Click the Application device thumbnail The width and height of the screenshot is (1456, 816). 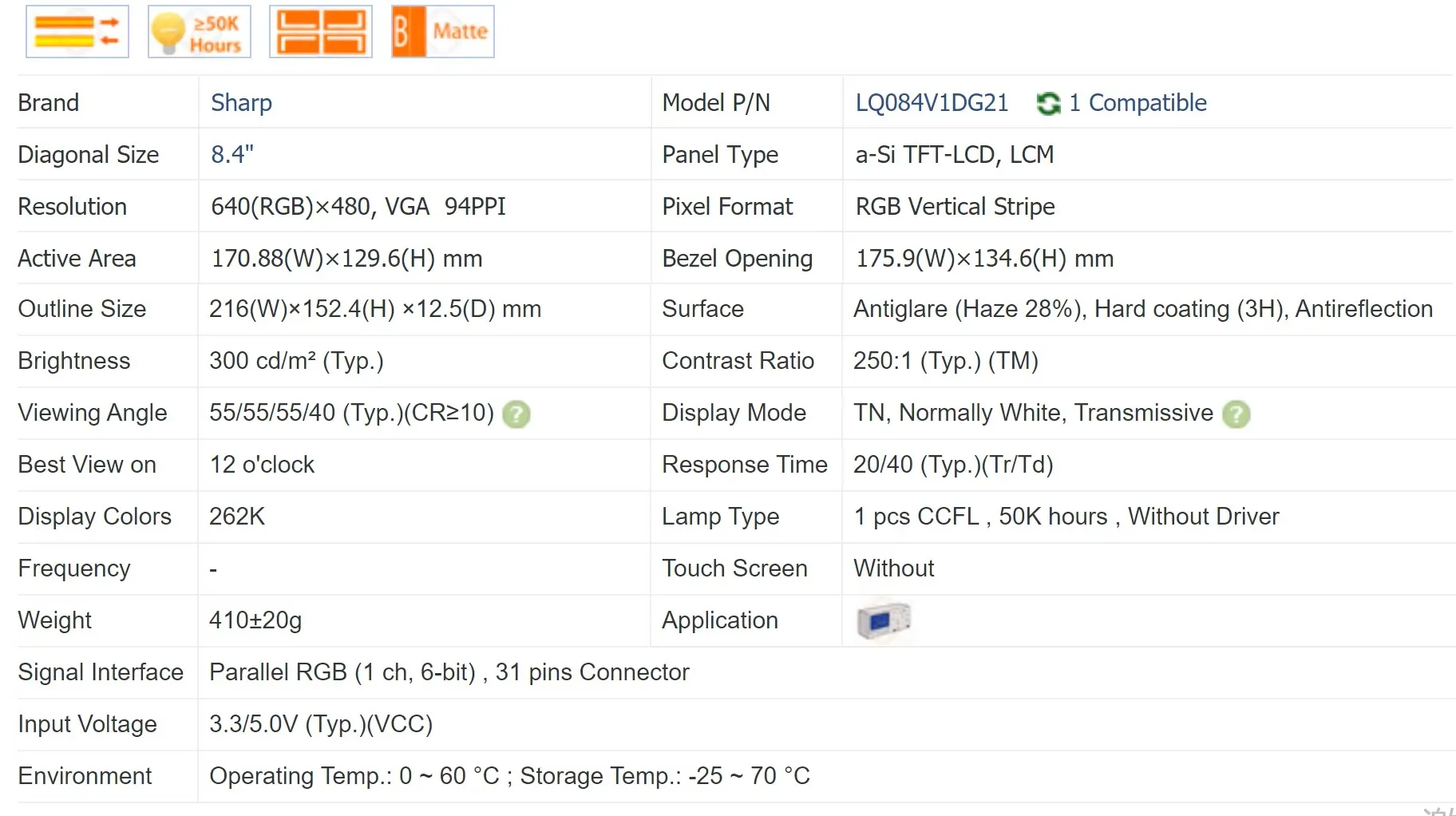point(883,620)
